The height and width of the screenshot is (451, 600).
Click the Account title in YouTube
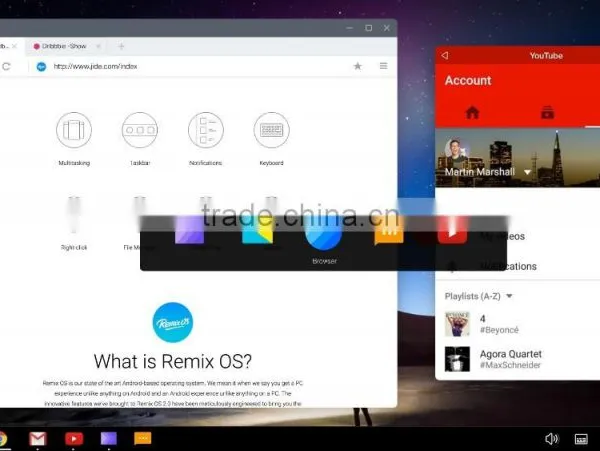468,81
